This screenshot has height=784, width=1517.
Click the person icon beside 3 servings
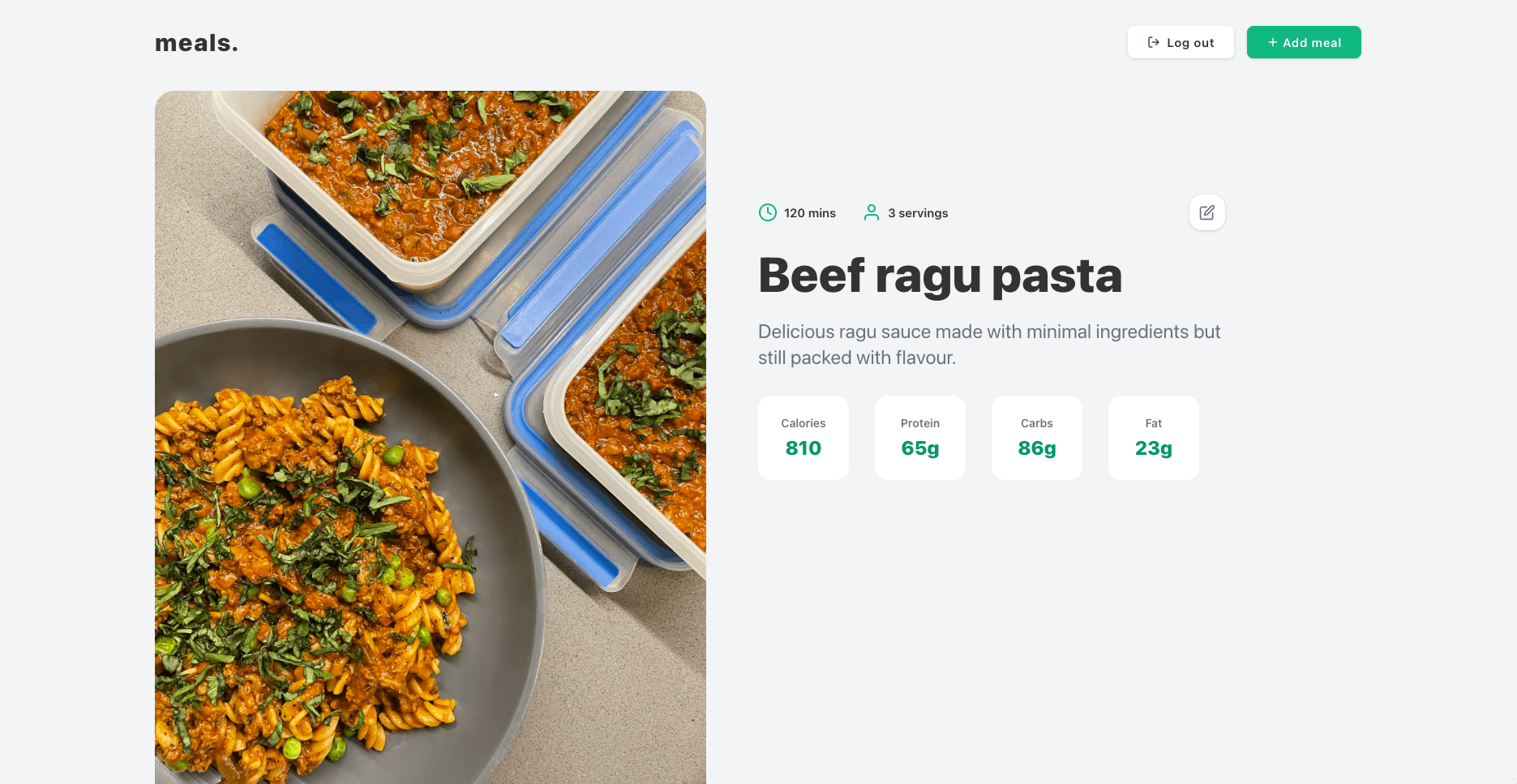click(x=872, y=212)
